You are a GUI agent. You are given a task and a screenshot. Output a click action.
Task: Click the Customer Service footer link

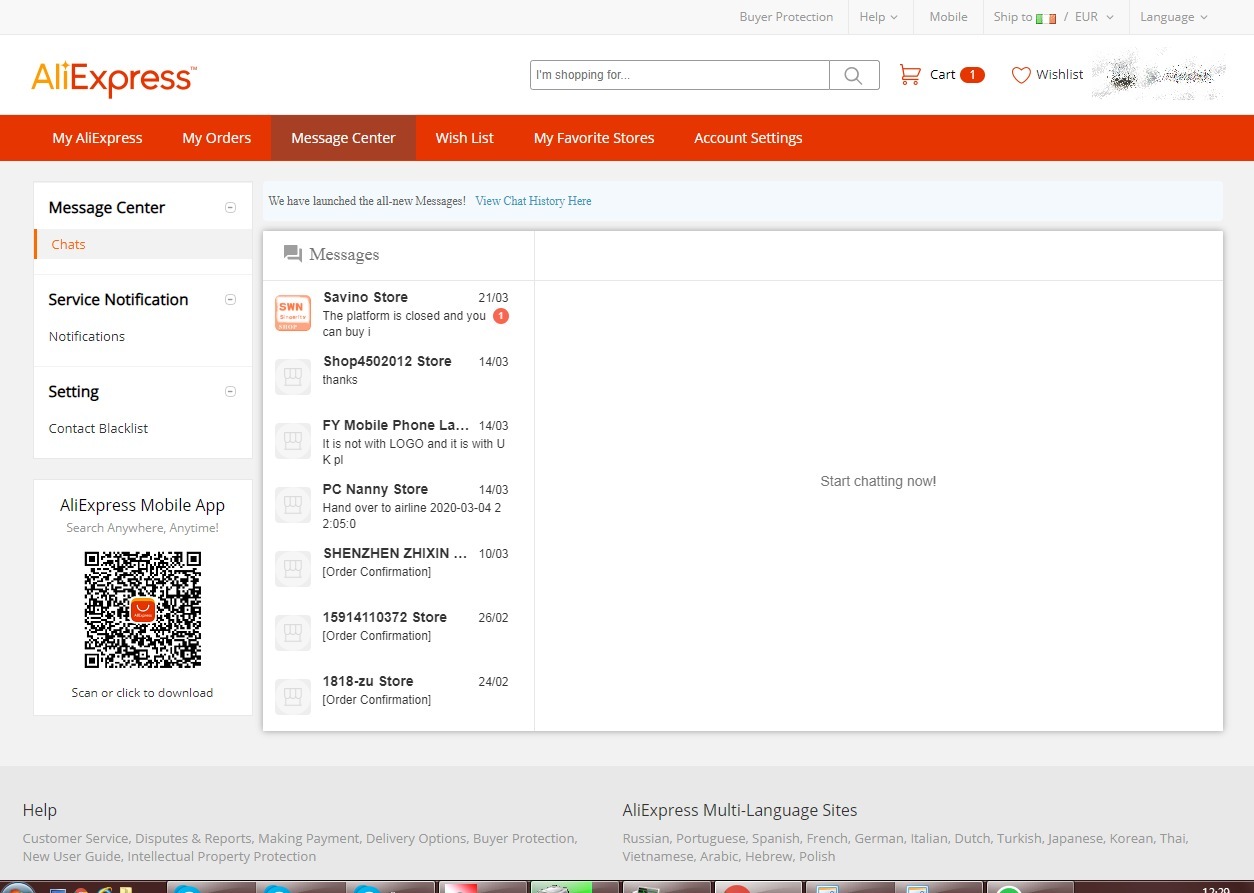[x=75, y=838]
